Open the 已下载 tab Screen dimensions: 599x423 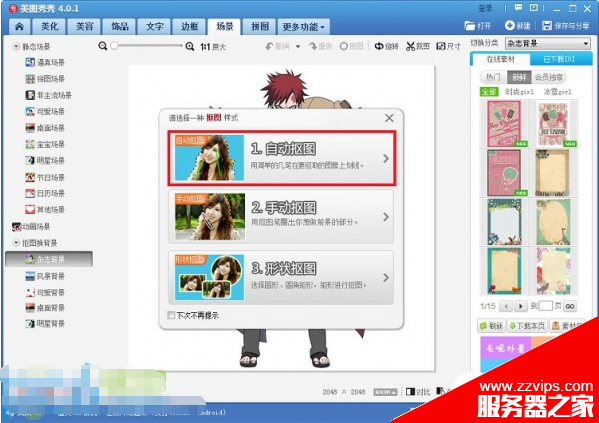(x=560, y=59)
